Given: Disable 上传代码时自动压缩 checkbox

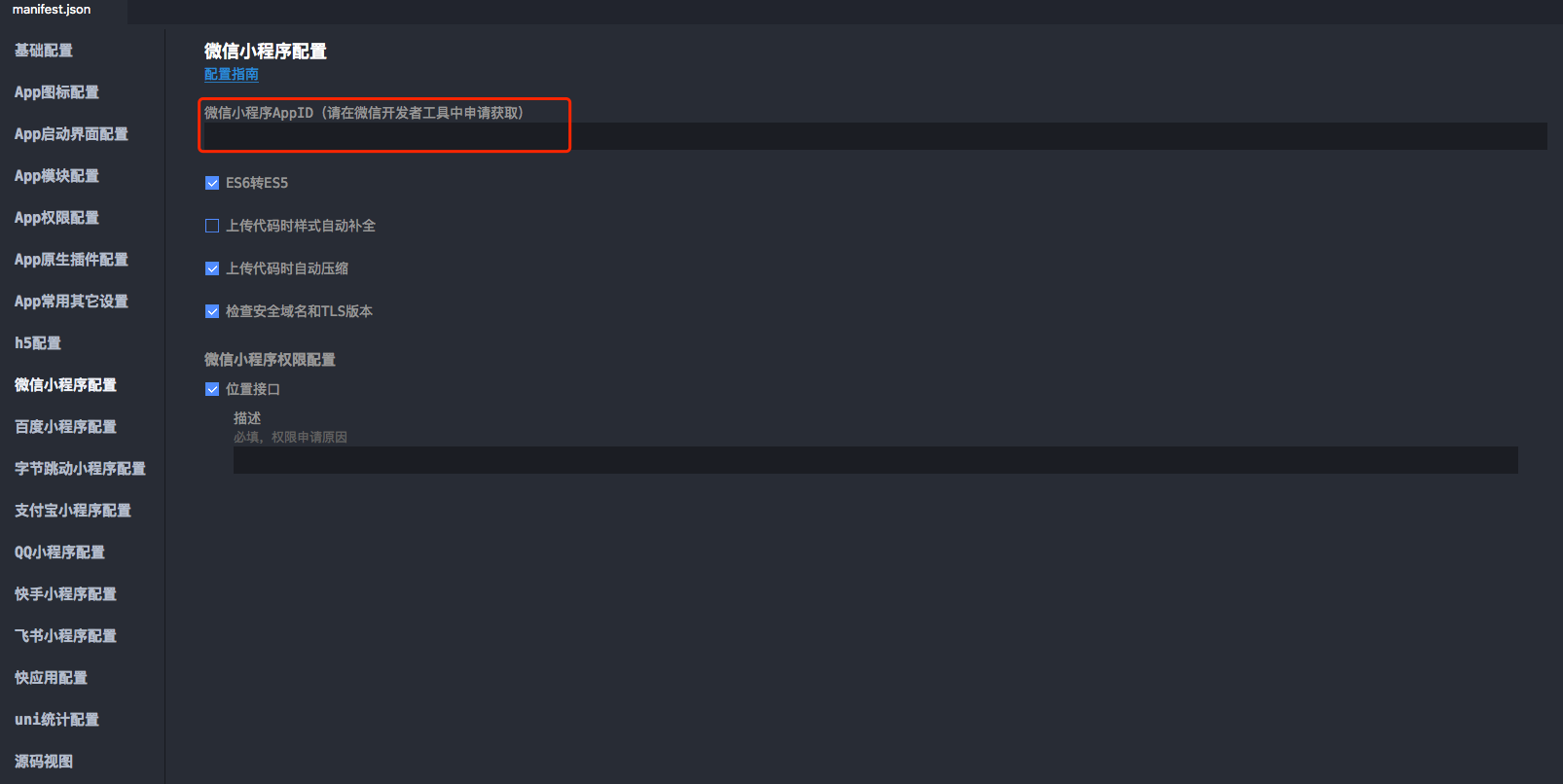Looking at the screenshot, I should (x=212, y=268).
